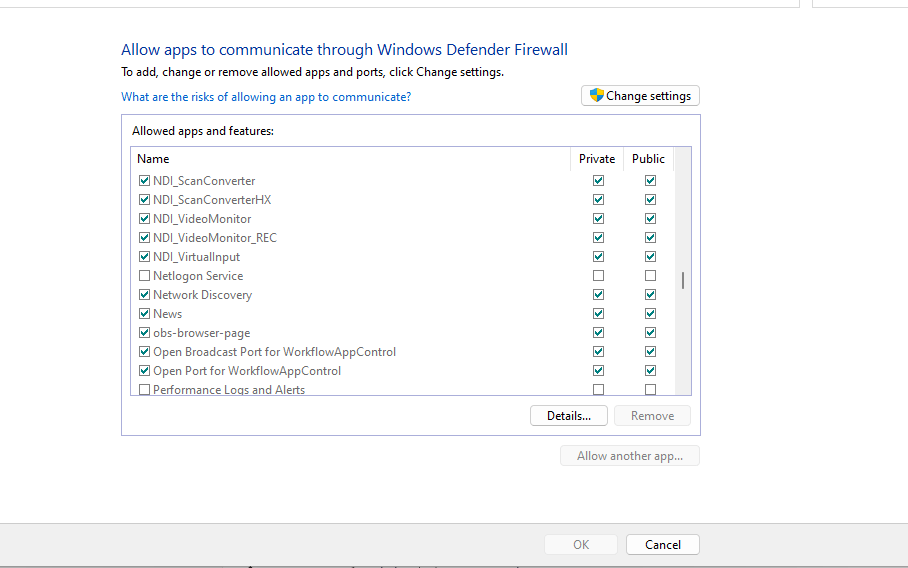Select the NDI_ScanConverterHX row text
The image size is (908, 568).
212,200
